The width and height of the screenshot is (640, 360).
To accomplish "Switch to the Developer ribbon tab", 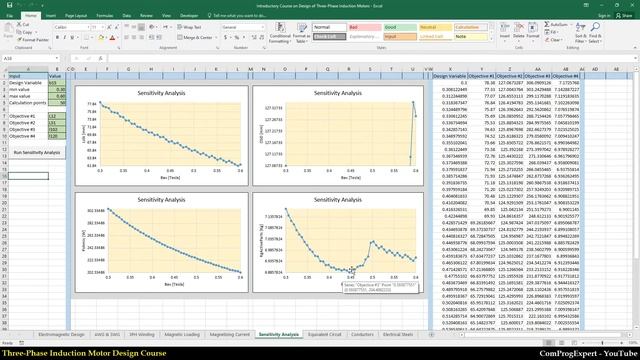I will point(189,16).
